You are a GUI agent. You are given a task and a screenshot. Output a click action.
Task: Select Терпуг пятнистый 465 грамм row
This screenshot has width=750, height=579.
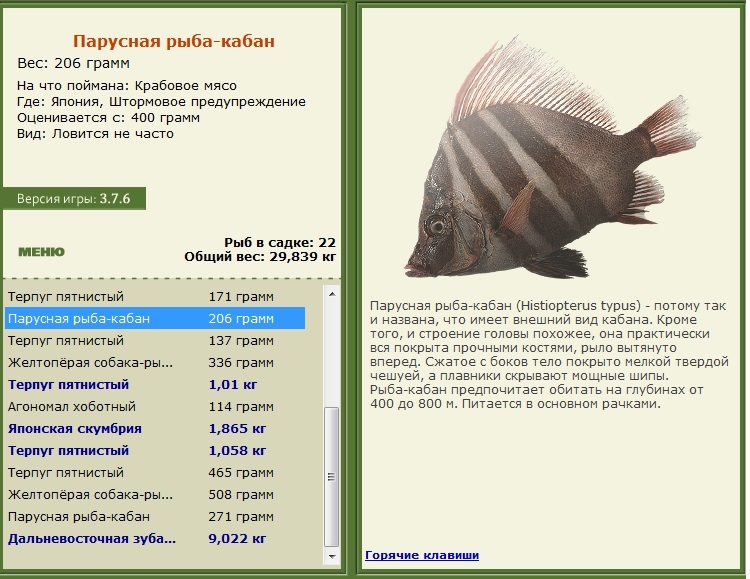(155, 473)
